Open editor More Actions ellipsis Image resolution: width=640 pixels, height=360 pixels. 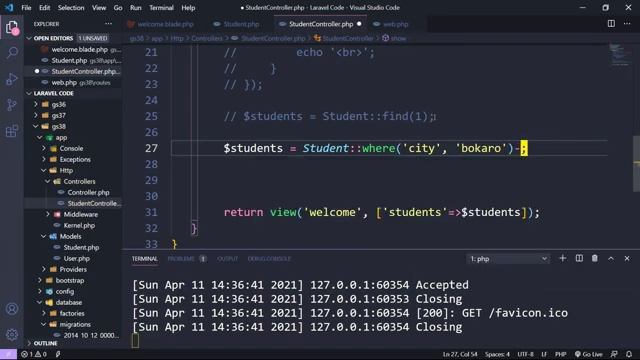[627, 24]
